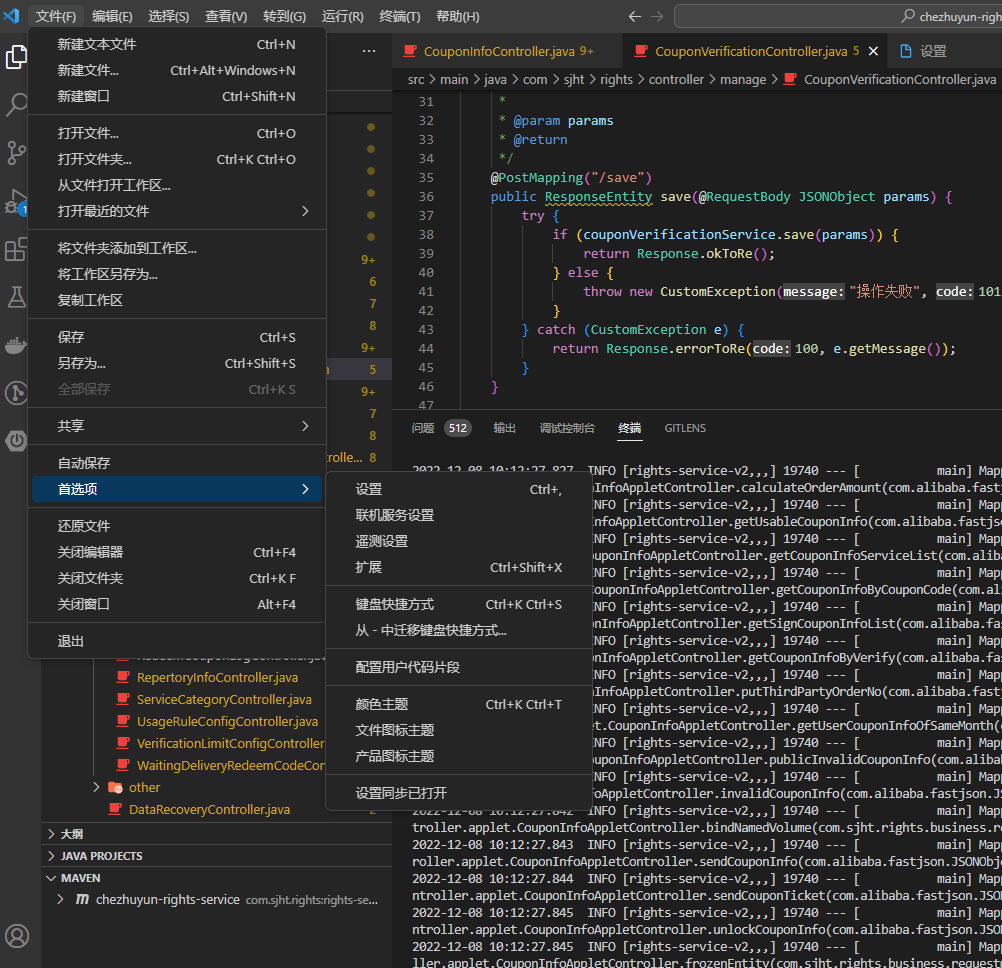Image resolution: width=1002 pixels, height=968 pixels.
Task: Expand the JAVA PROJECTS section
Action: pyautogui.click(x=101, y=856)
